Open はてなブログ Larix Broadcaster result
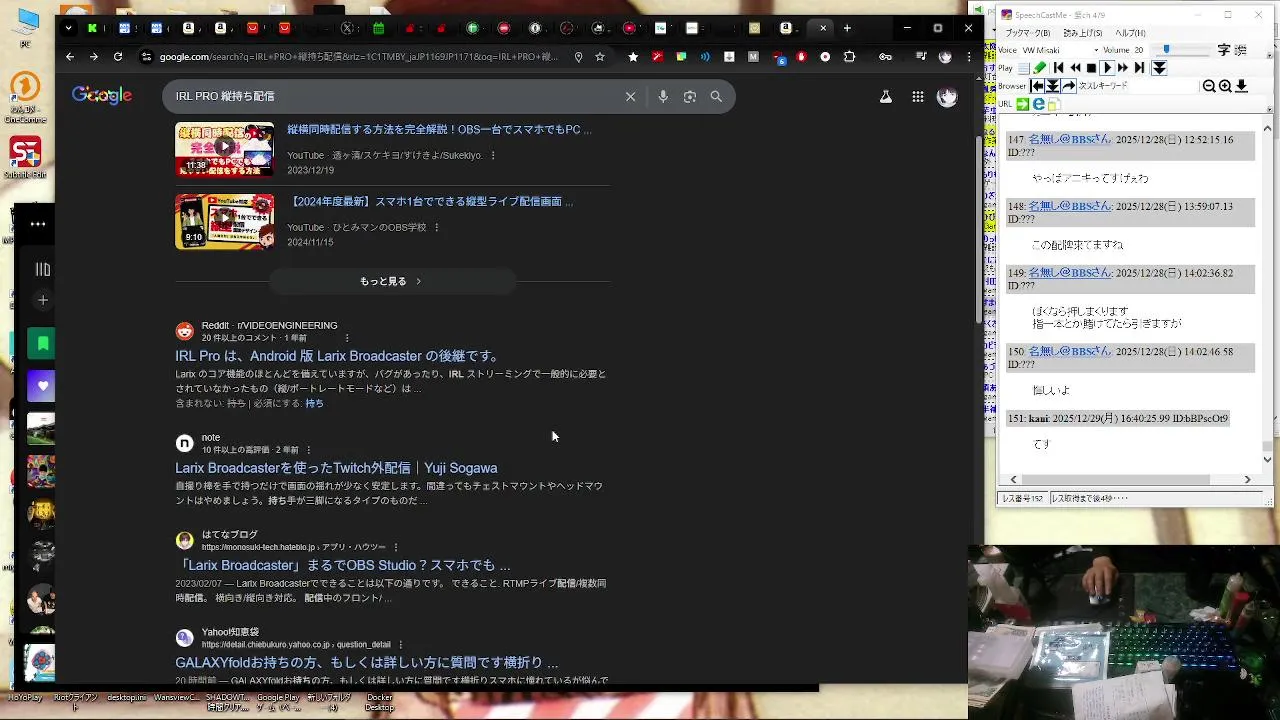 click(343, 565)
